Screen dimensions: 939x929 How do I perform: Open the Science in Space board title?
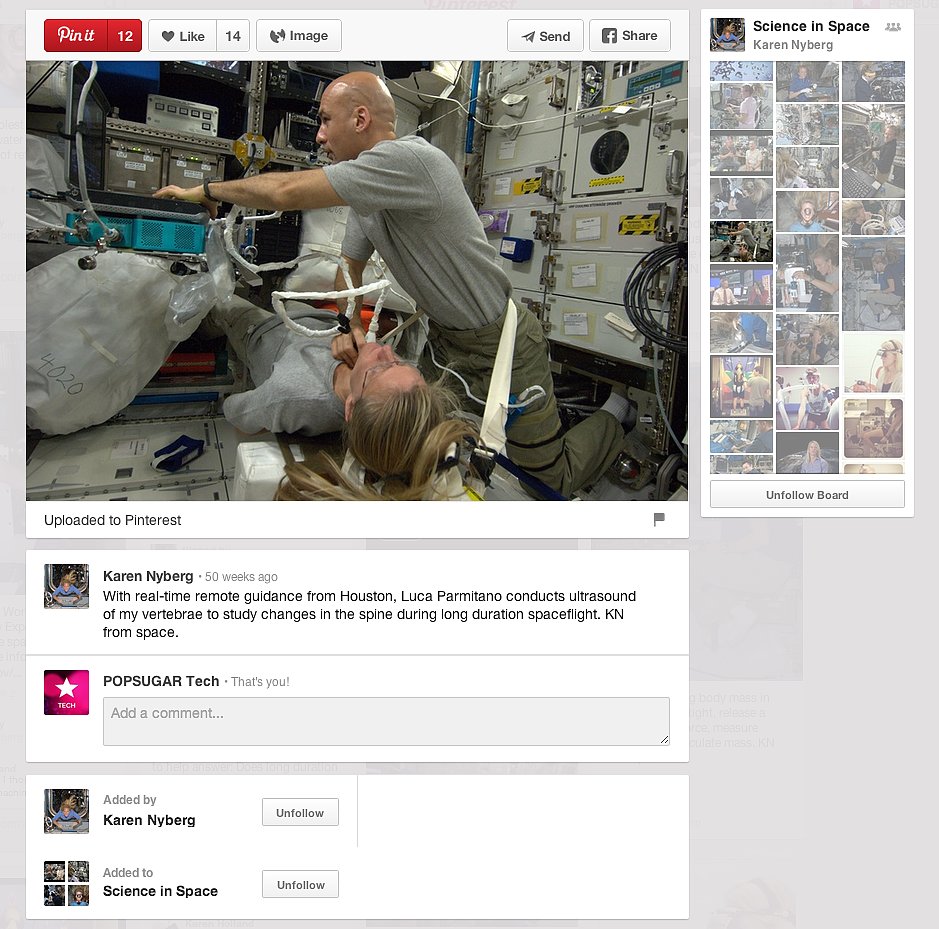pyautogui.click(x=811, y=26)
